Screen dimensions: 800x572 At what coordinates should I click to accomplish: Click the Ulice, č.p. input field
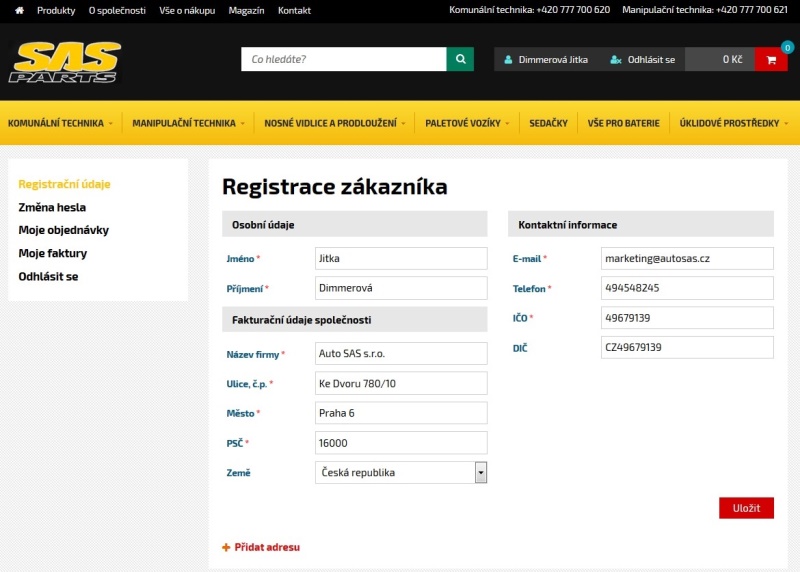(x=401, y=384)
